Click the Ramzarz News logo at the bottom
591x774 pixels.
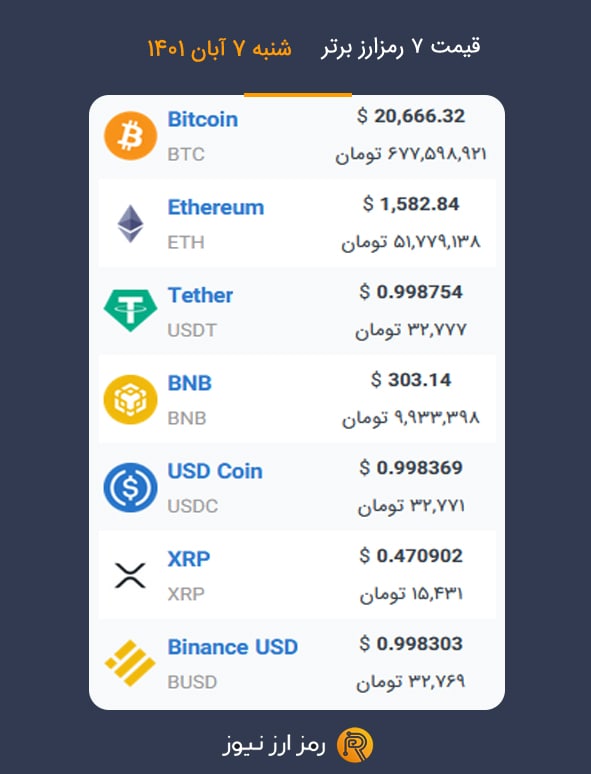[x=355, y=745]
